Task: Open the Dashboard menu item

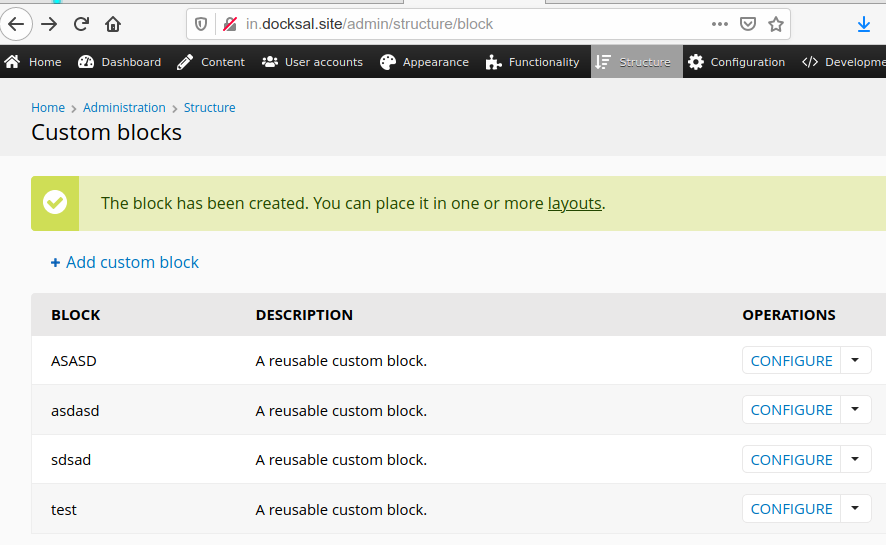Action: 119,62
